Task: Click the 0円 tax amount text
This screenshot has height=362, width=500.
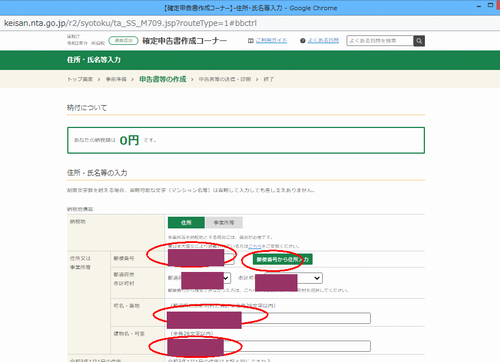Action: pyautogui.click(x=129, y=140)
